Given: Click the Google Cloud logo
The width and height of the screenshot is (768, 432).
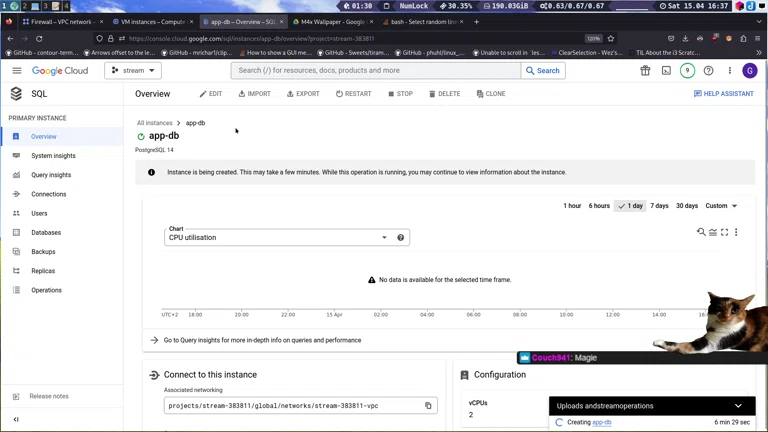Looking at the screenshot, I should tap(60, 71).
